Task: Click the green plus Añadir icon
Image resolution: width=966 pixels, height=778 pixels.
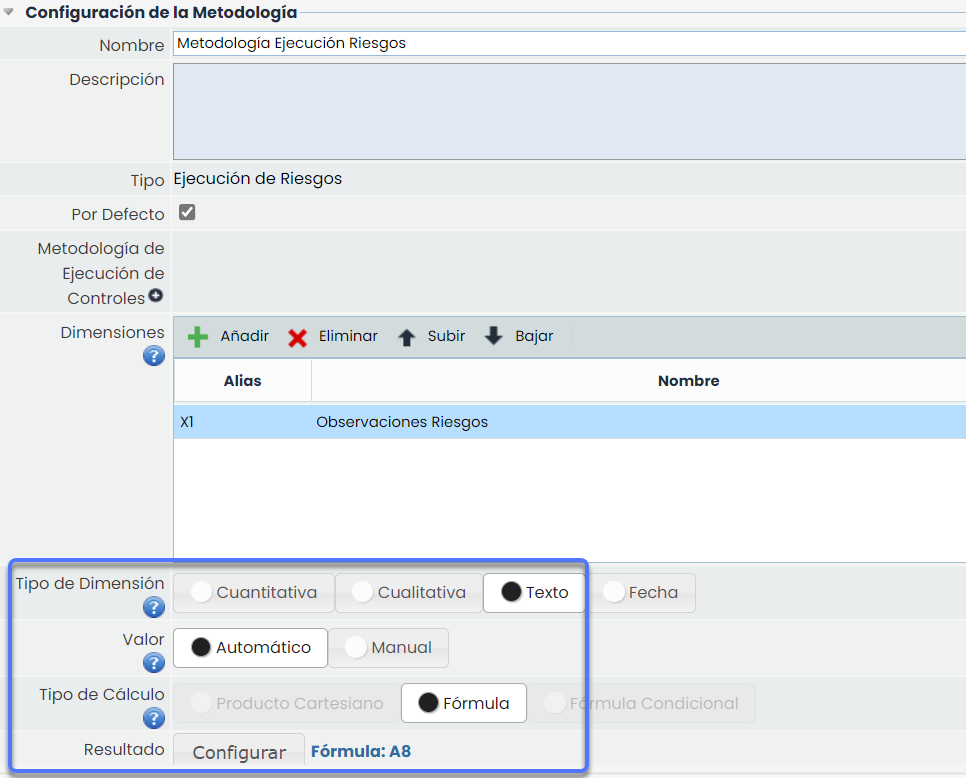Action: [x=198, y=337]
